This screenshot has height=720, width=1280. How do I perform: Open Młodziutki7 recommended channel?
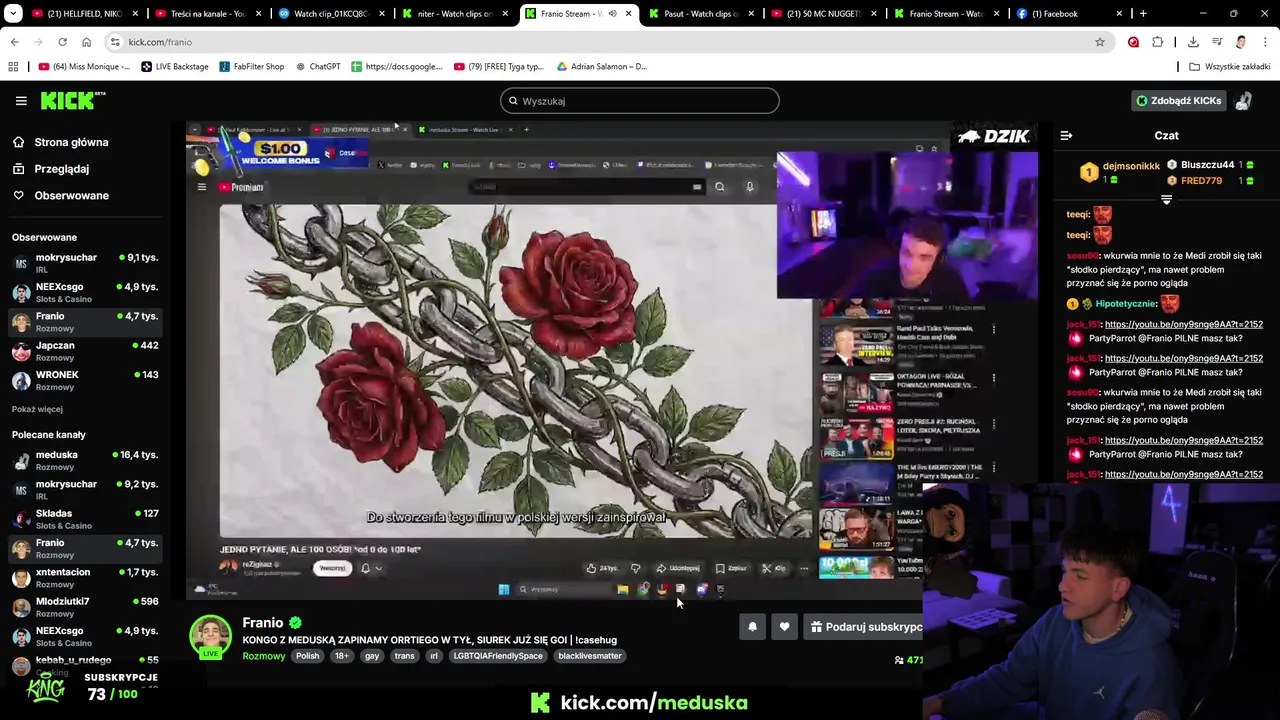[85, 606]
